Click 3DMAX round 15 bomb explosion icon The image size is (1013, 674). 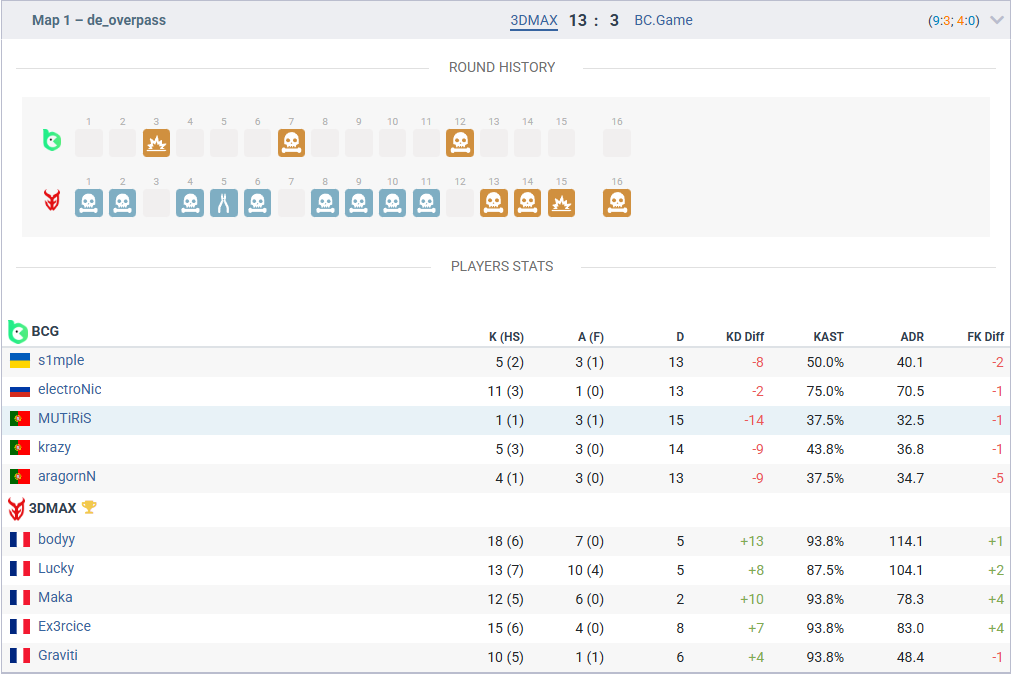[561, 203]
